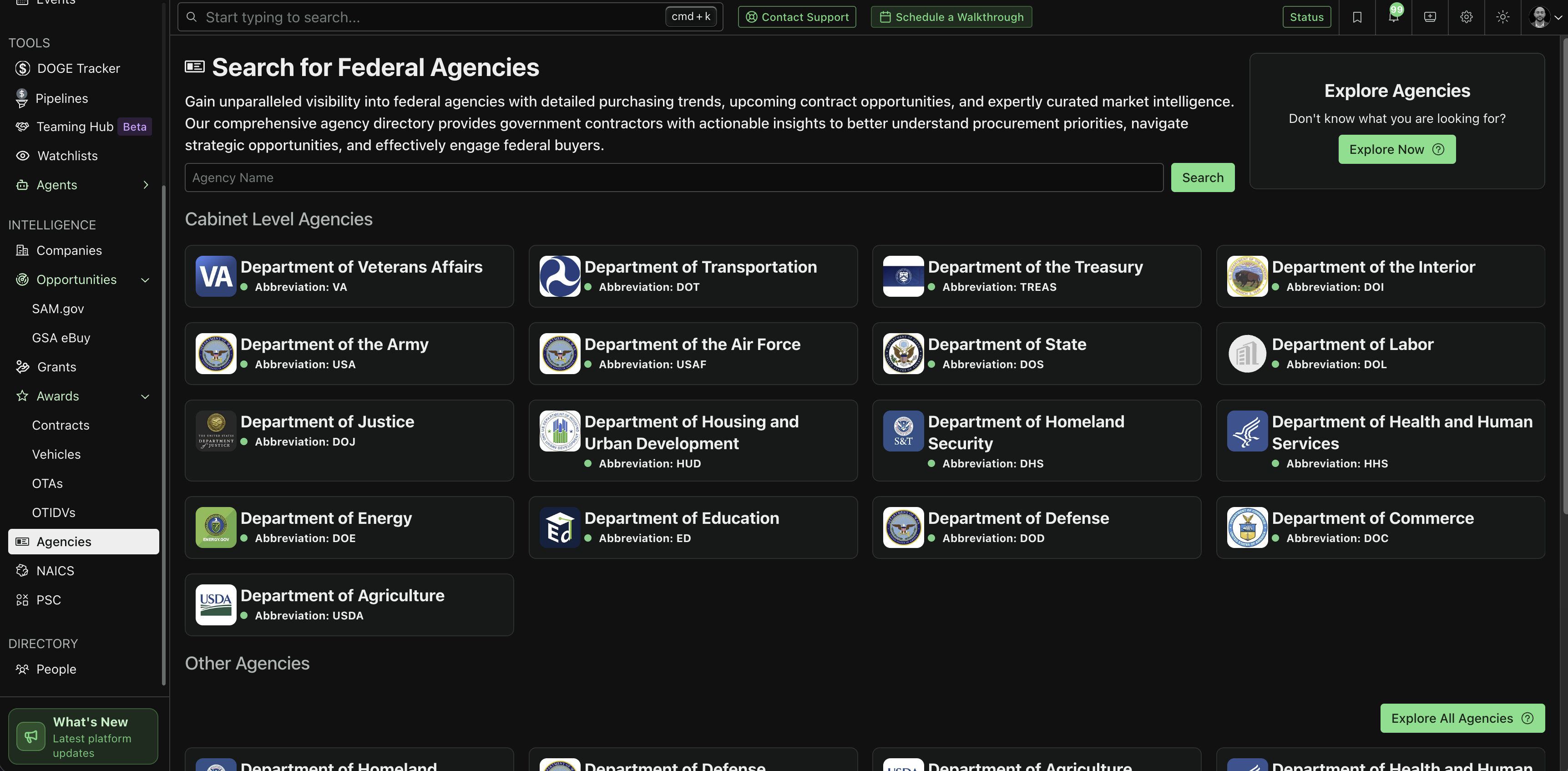Click the Homeland Security S&T logo

click(x=903, y=431)
